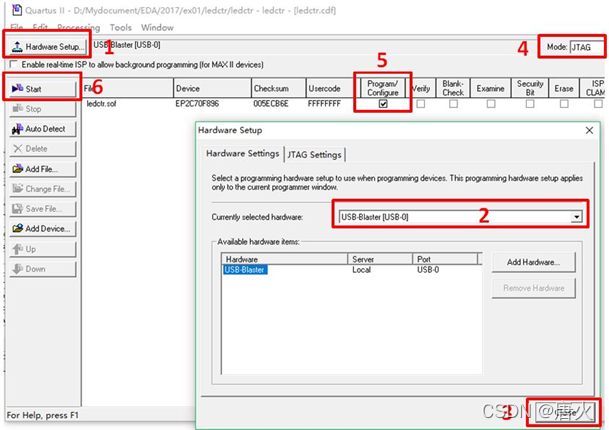The width and height of the screenshot is (609, 430).
Task: Click Usercode column header
Action: [331, 89]
